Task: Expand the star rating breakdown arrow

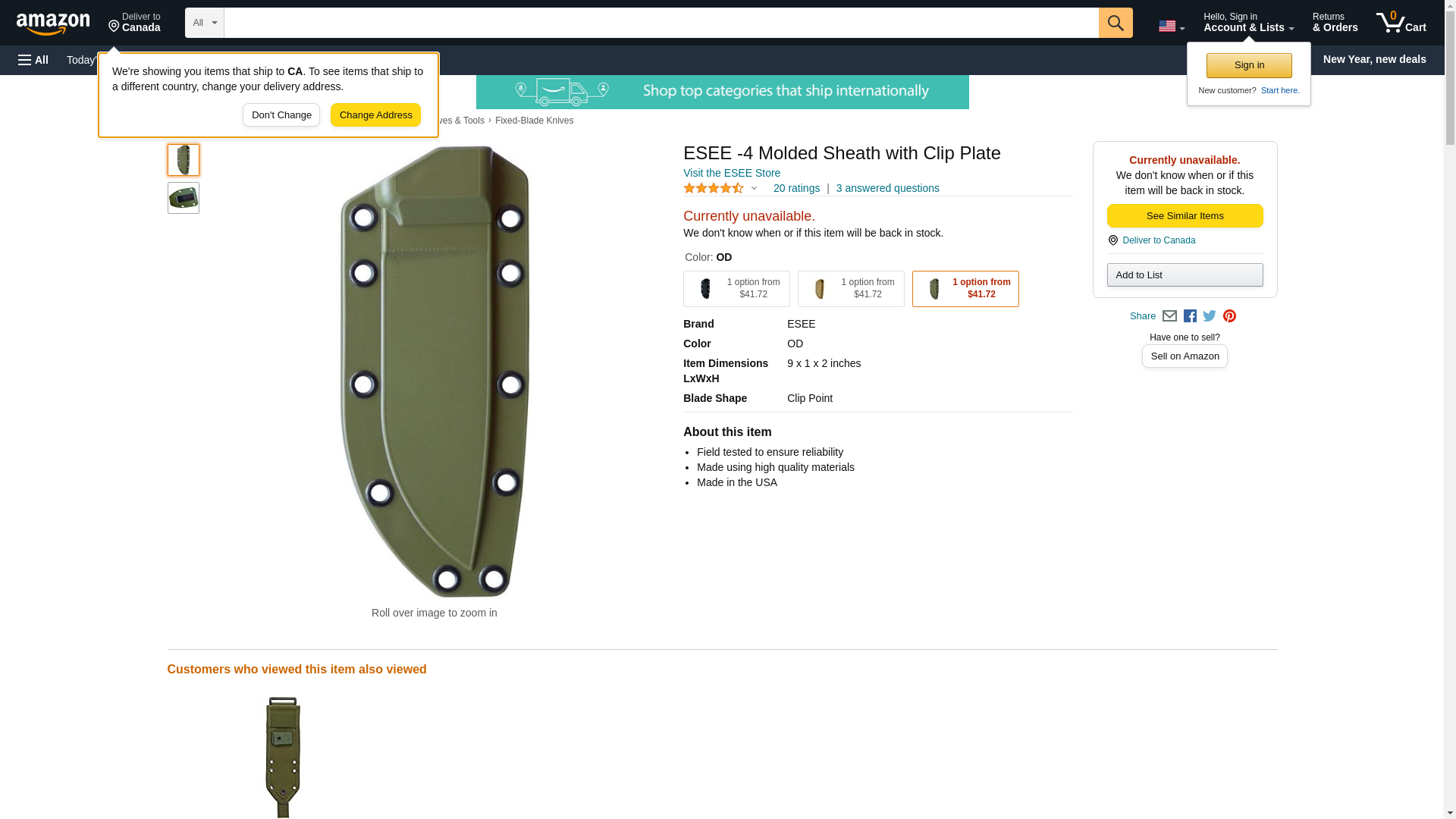Action: [x=753, y=188]
